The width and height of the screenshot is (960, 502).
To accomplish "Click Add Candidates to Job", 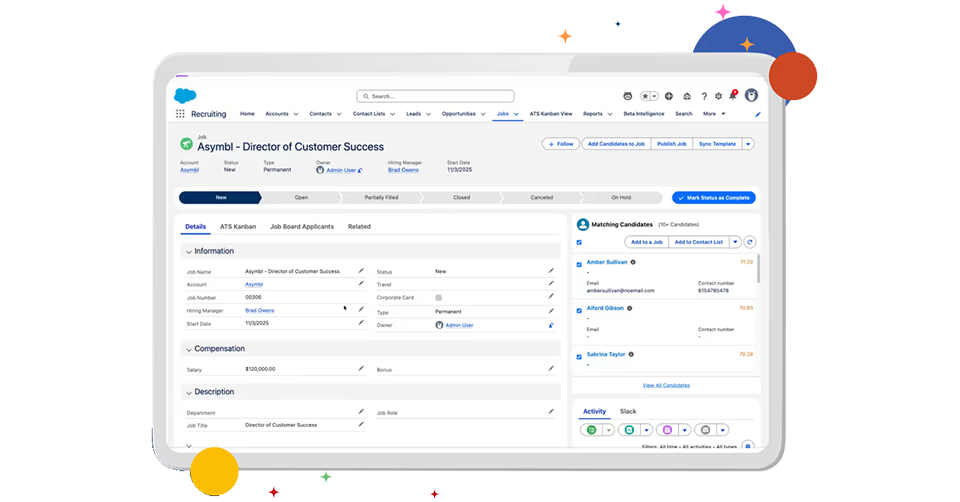I will [x=616, y=144].
